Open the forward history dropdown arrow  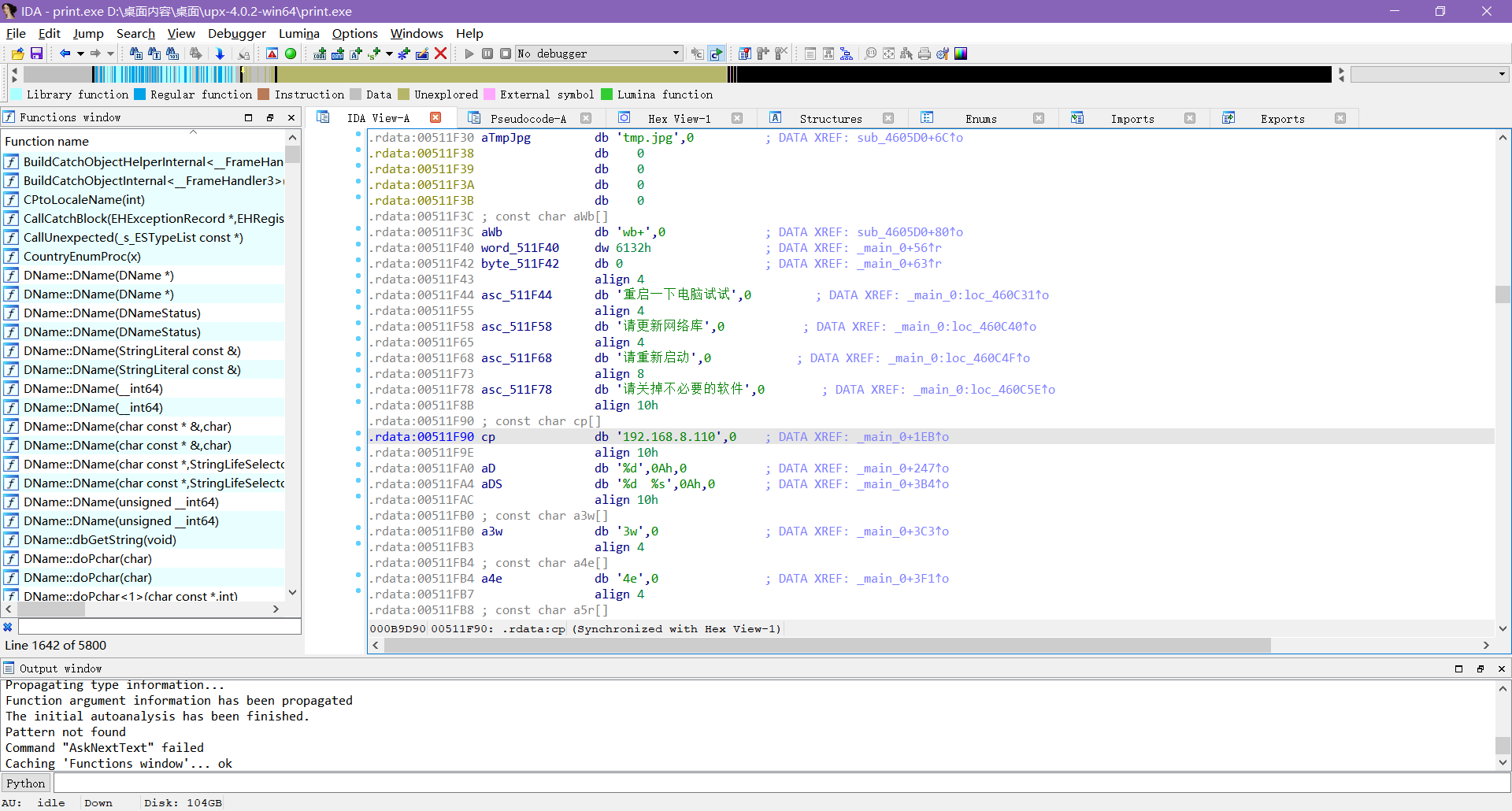pyautogui.click(x=110, y=54)
